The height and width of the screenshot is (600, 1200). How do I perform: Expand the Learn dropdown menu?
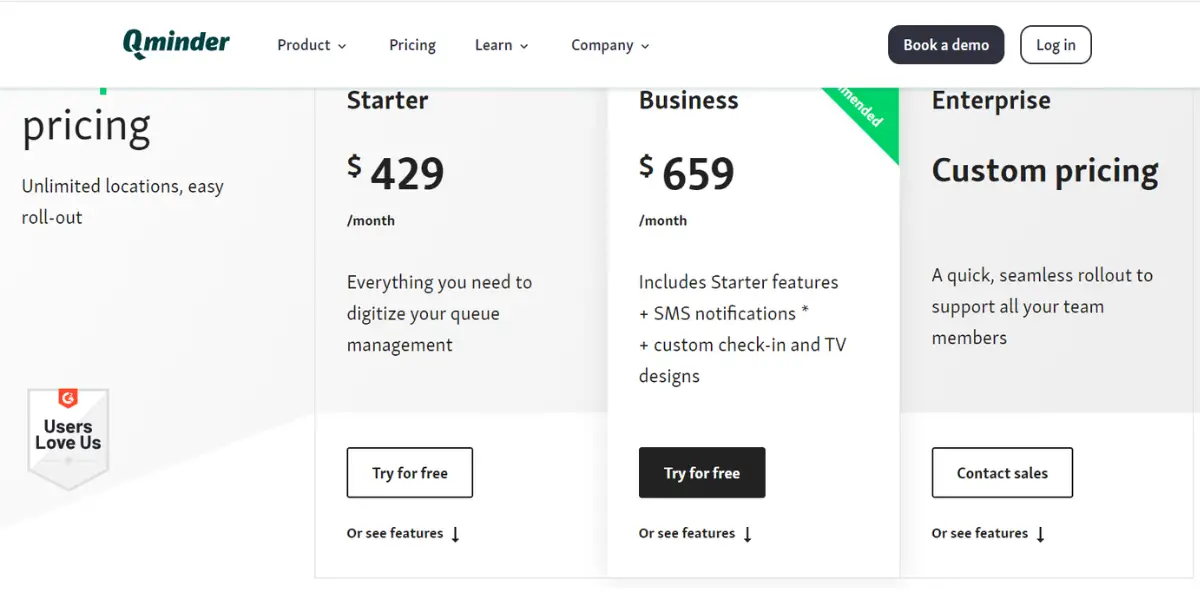point(502,45)
